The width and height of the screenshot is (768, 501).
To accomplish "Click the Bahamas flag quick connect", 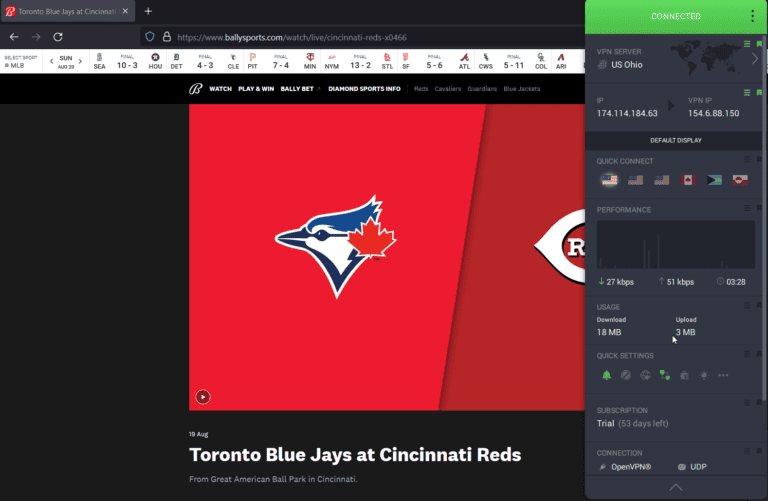I will (714, 181).
